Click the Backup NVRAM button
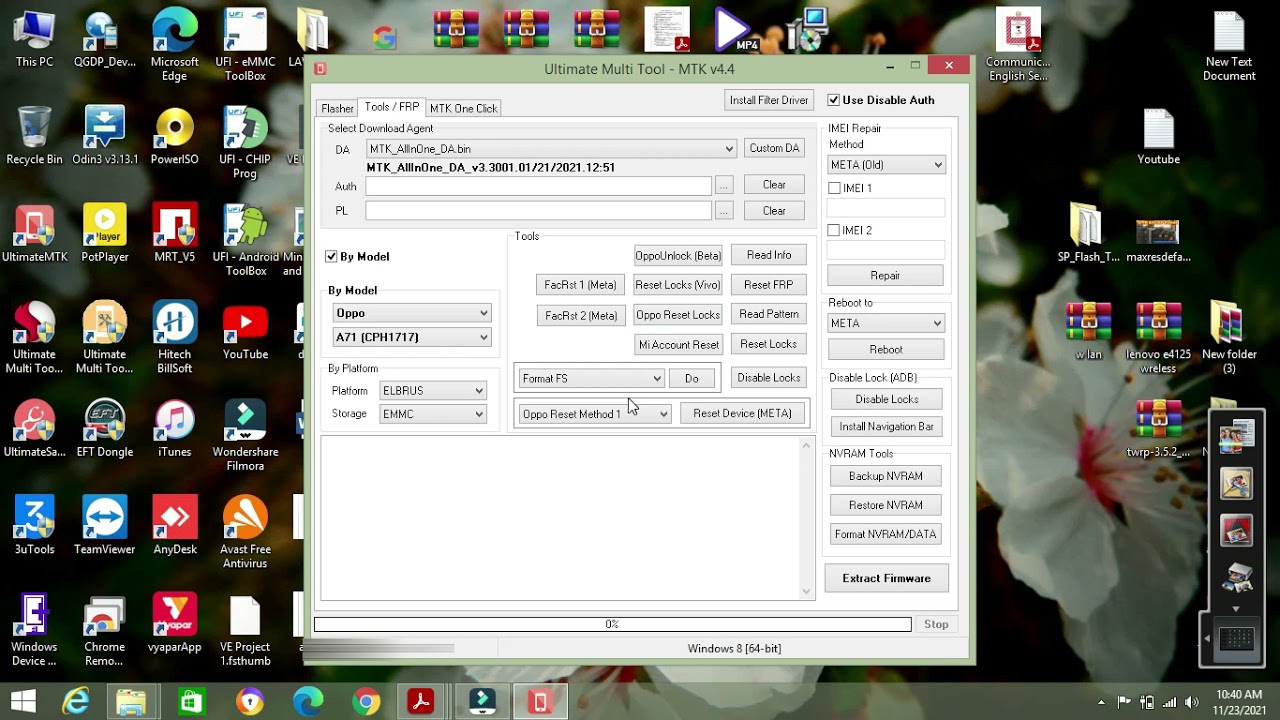 886,476
